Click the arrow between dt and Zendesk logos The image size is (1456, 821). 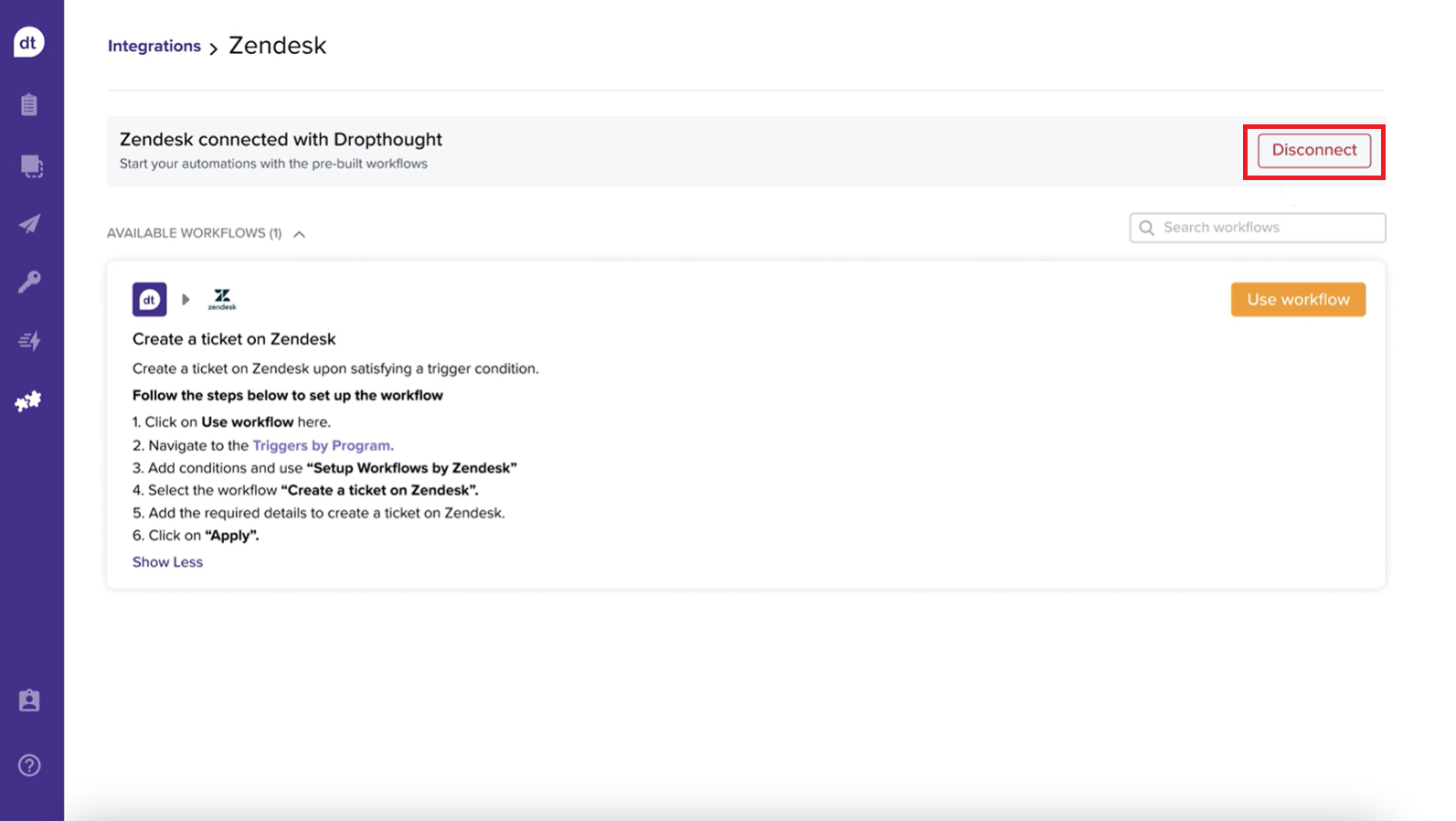(186, 300)
